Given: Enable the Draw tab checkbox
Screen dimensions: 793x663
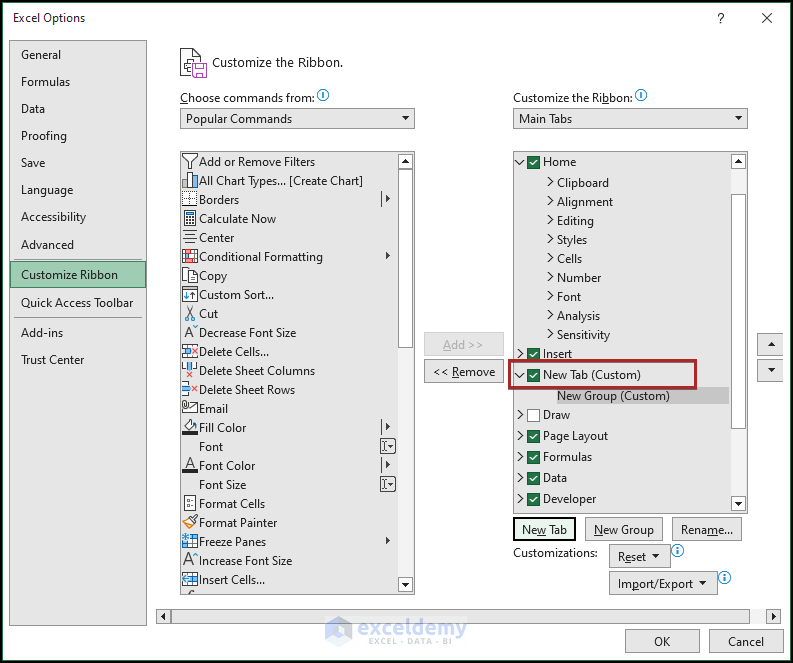Looking at the screenshot, I should [533, 415].
